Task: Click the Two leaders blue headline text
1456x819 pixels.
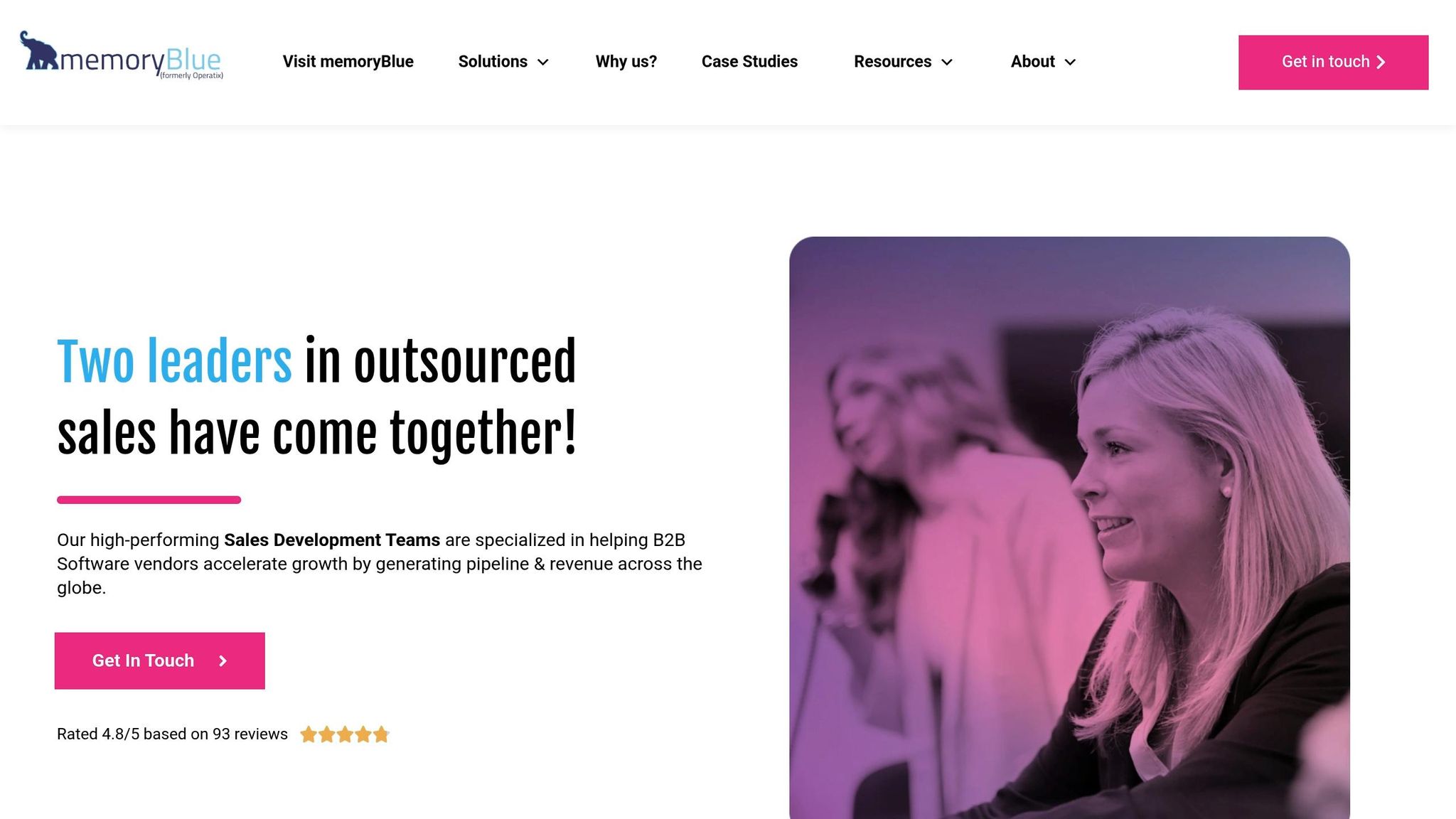Action: [174, 362]
